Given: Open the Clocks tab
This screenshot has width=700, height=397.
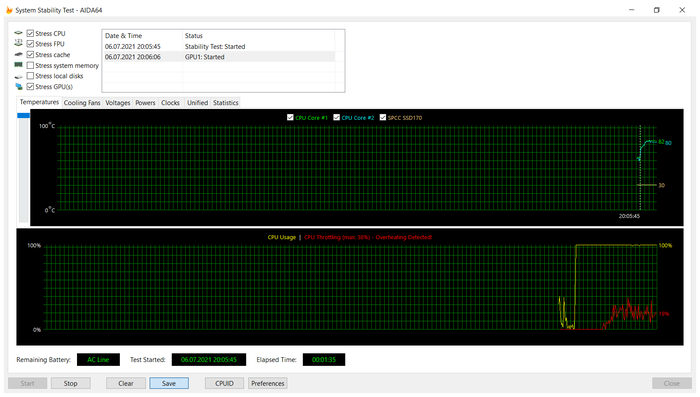Looking at the screenshot, I should pos(170,103).
